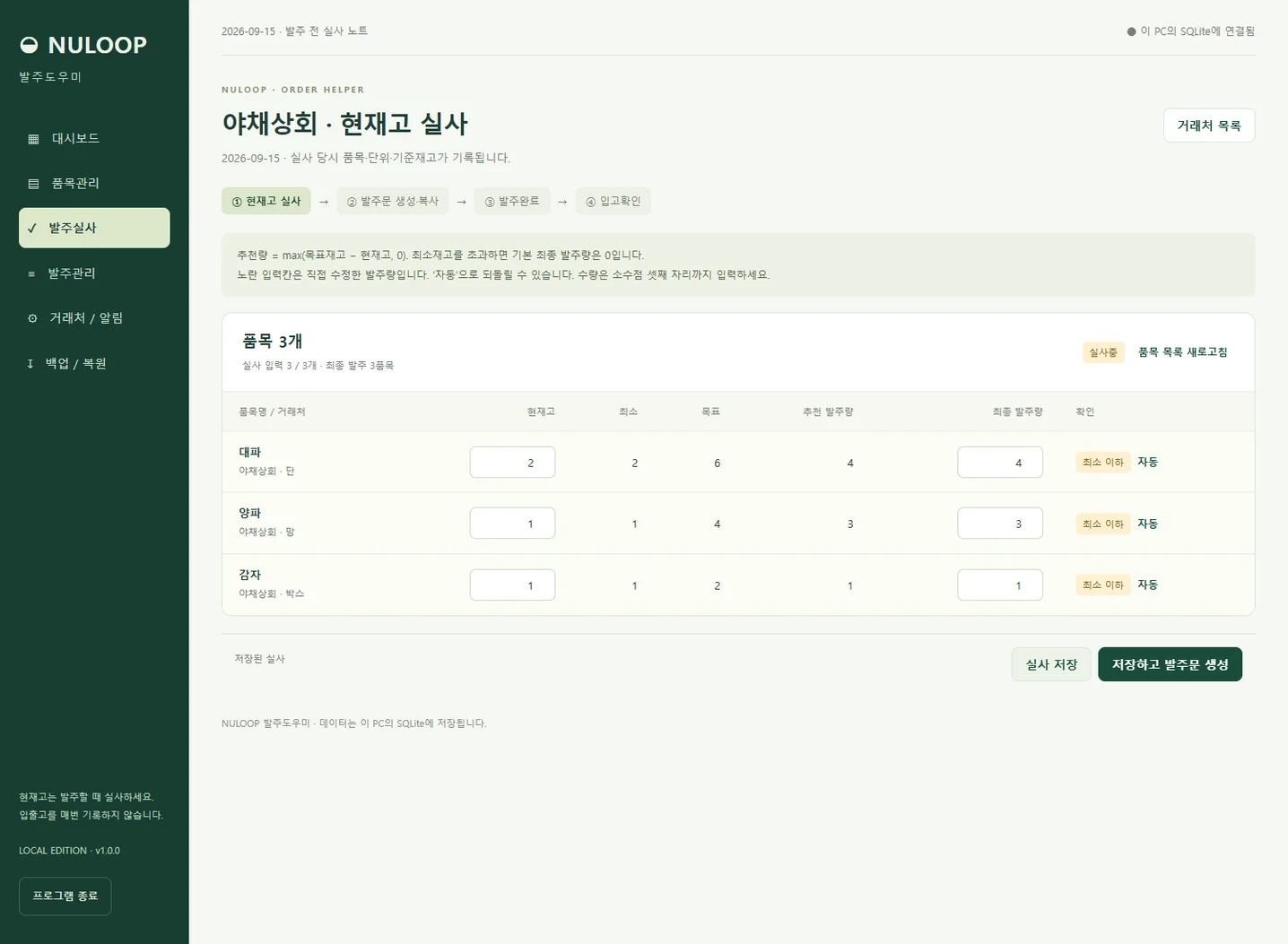Open 거래처 / 알림 sidebar page
This screenshot has width=1288, height=944.
pyautogui.click(x=94, y=318)
